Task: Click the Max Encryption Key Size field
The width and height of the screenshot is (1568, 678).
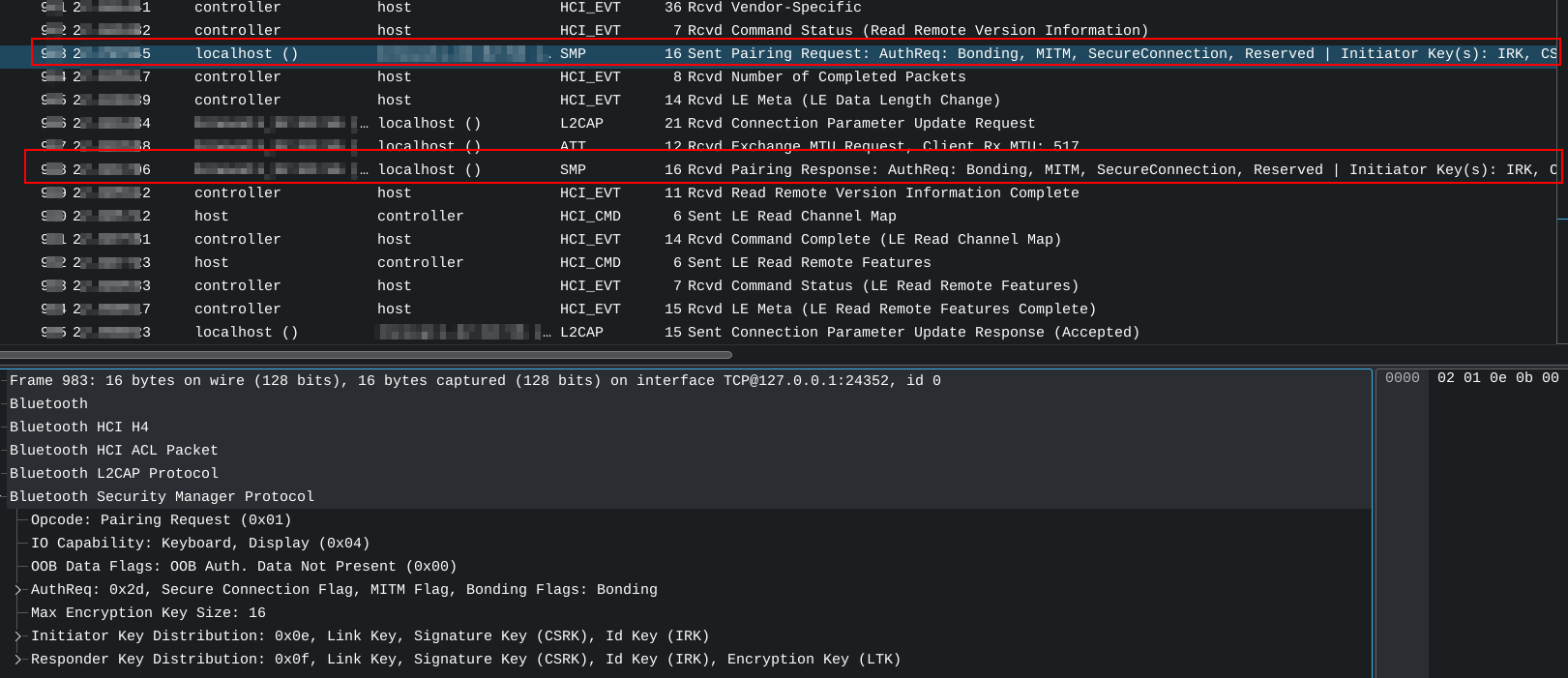Action: tap(148, 613)
